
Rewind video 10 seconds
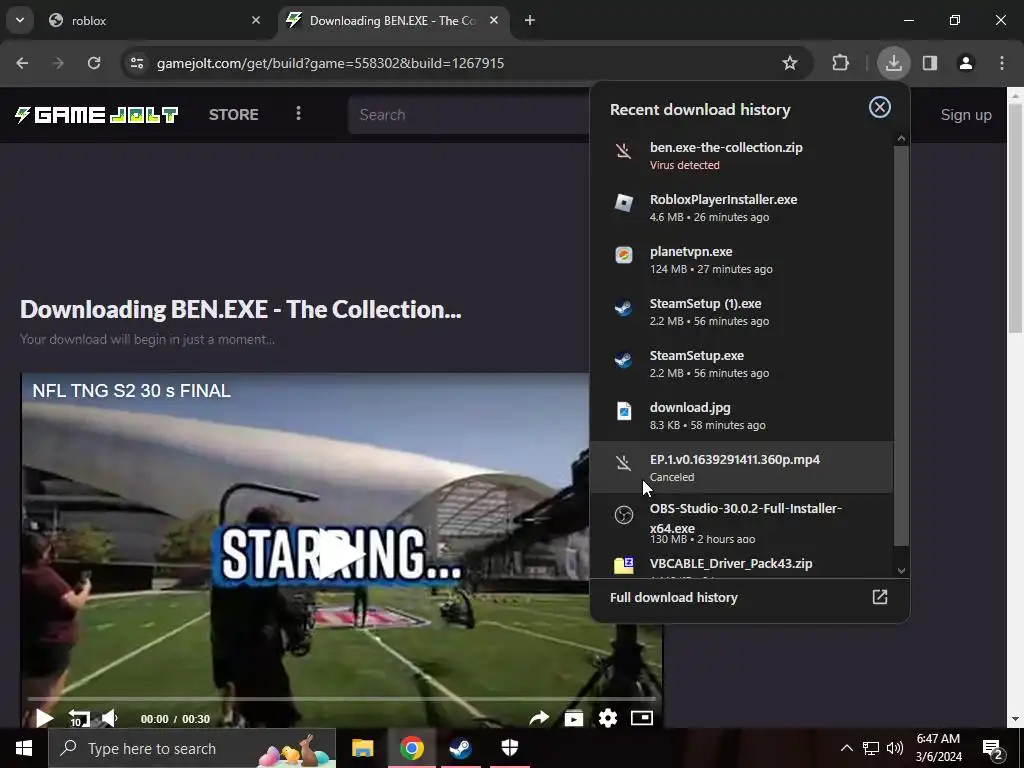78,718
